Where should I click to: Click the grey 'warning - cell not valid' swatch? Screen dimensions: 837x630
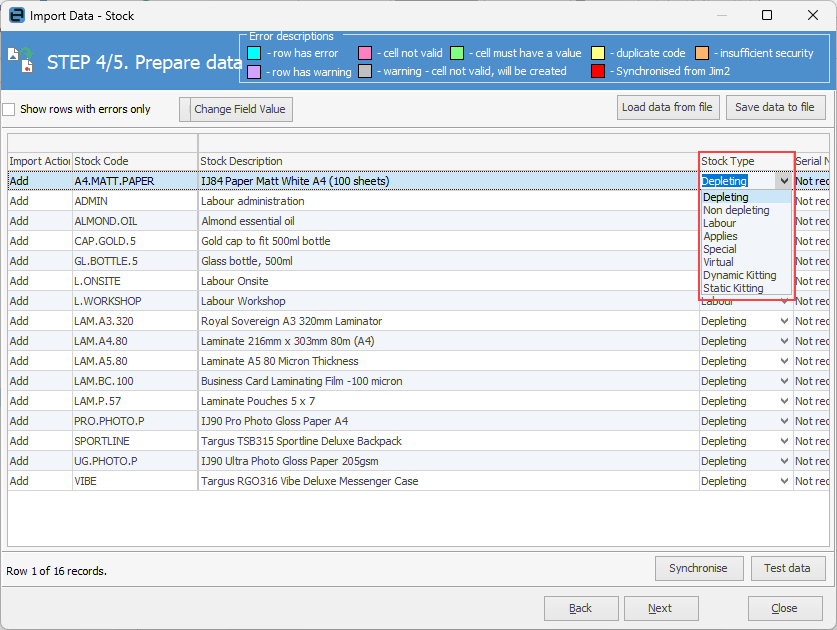(x=365, y=71)
